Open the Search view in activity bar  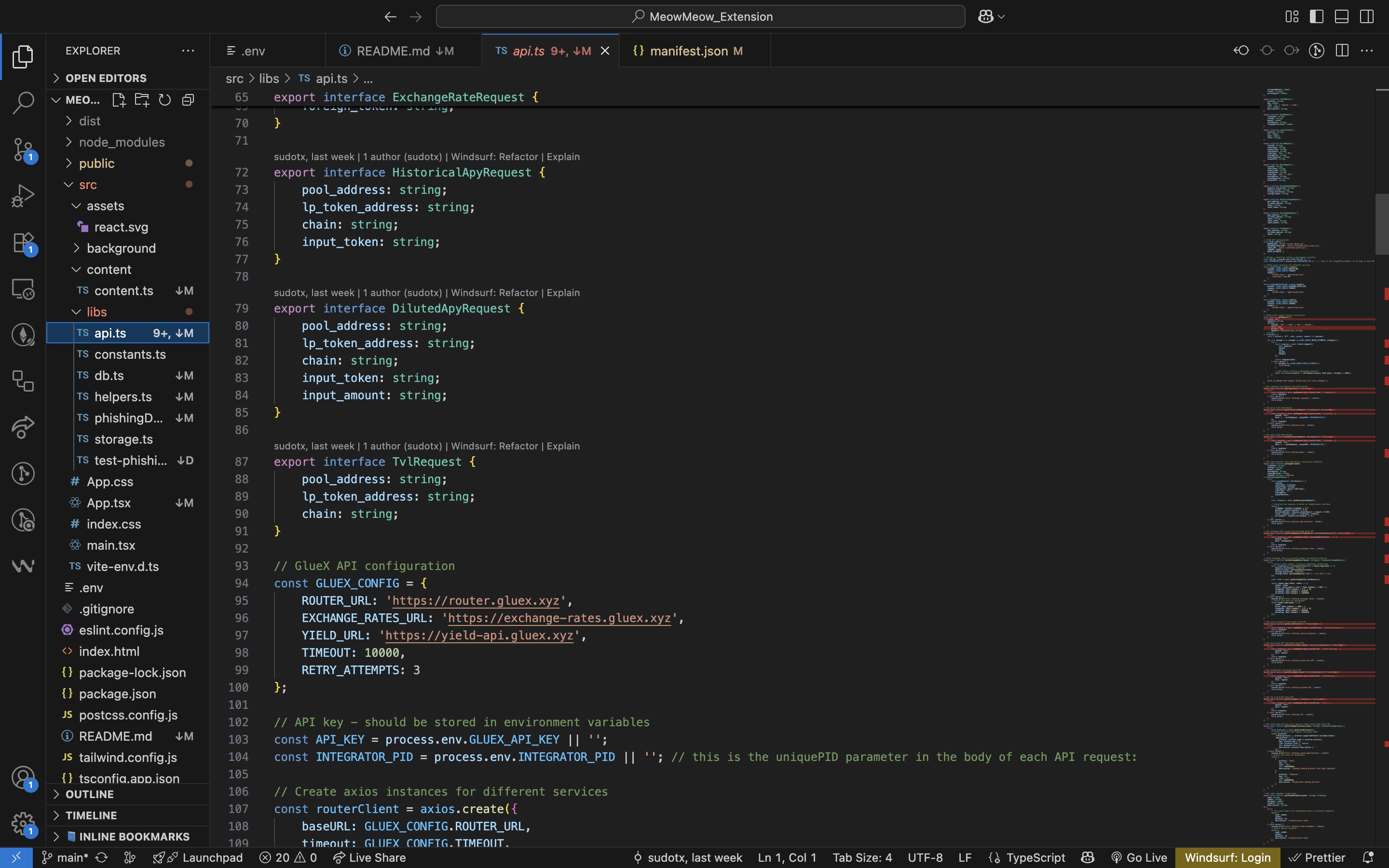pos(23,103)
